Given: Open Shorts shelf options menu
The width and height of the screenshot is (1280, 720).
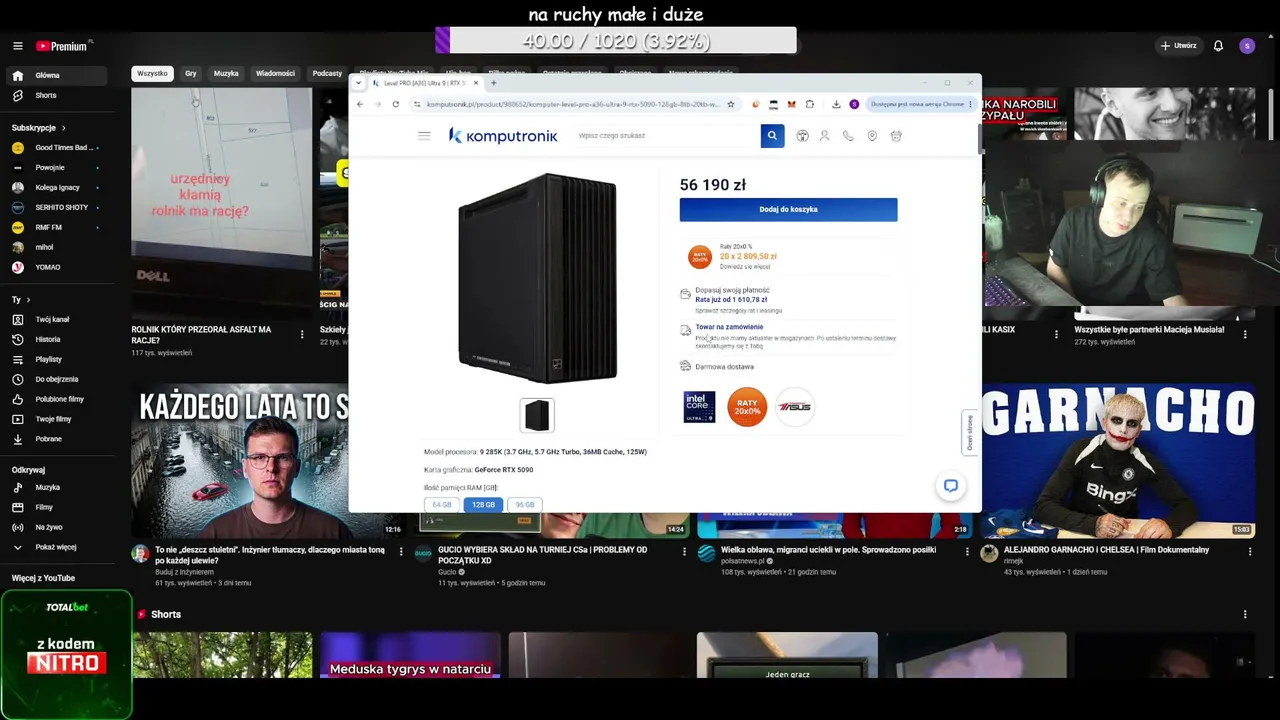Looking at the screenshot, I should (1245, 614).
